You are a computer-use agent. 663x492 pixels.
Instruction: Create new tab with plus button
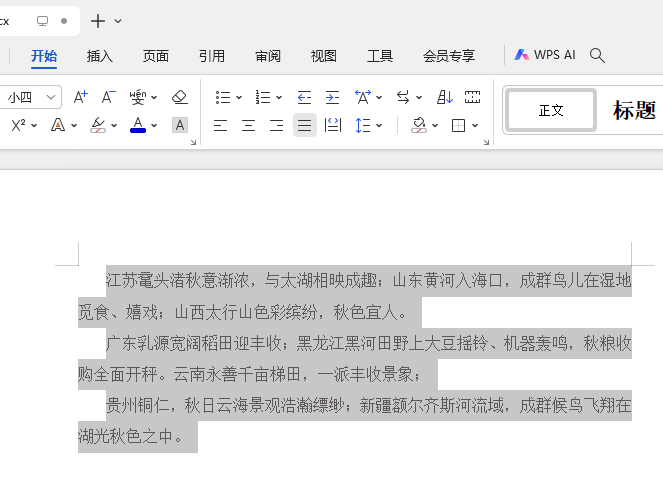[98, 21]
